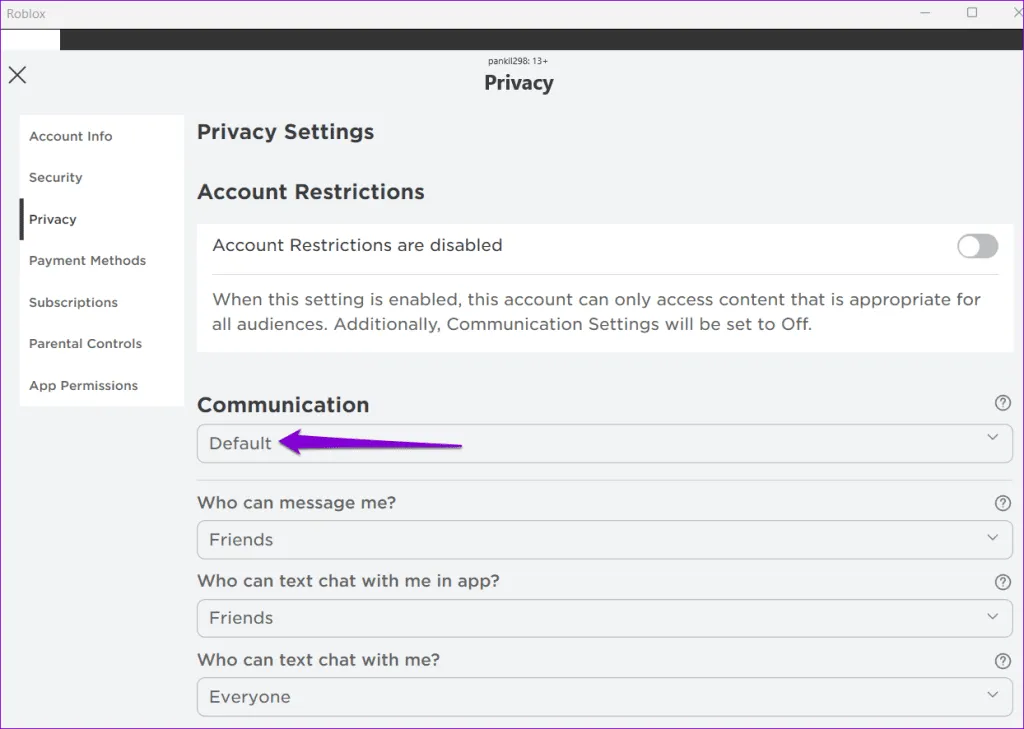Enable the Account Restrictions toggle

click(977, 246)
